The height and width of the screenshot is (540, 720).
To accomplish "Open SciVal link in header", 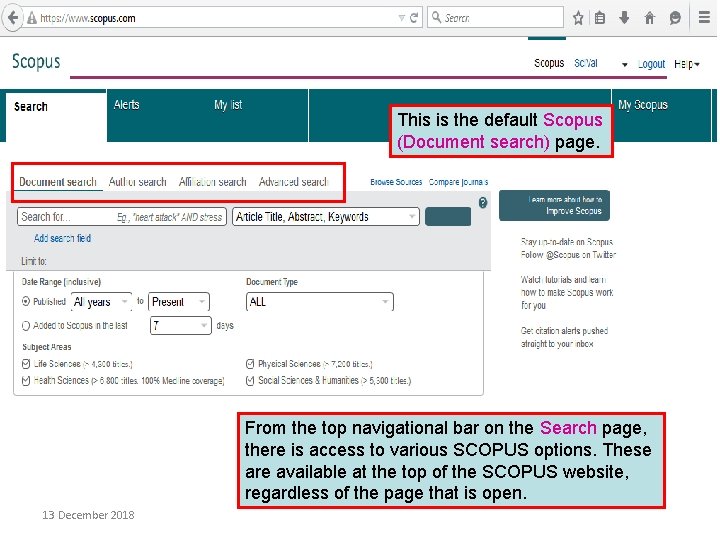I will click(585, 63).
